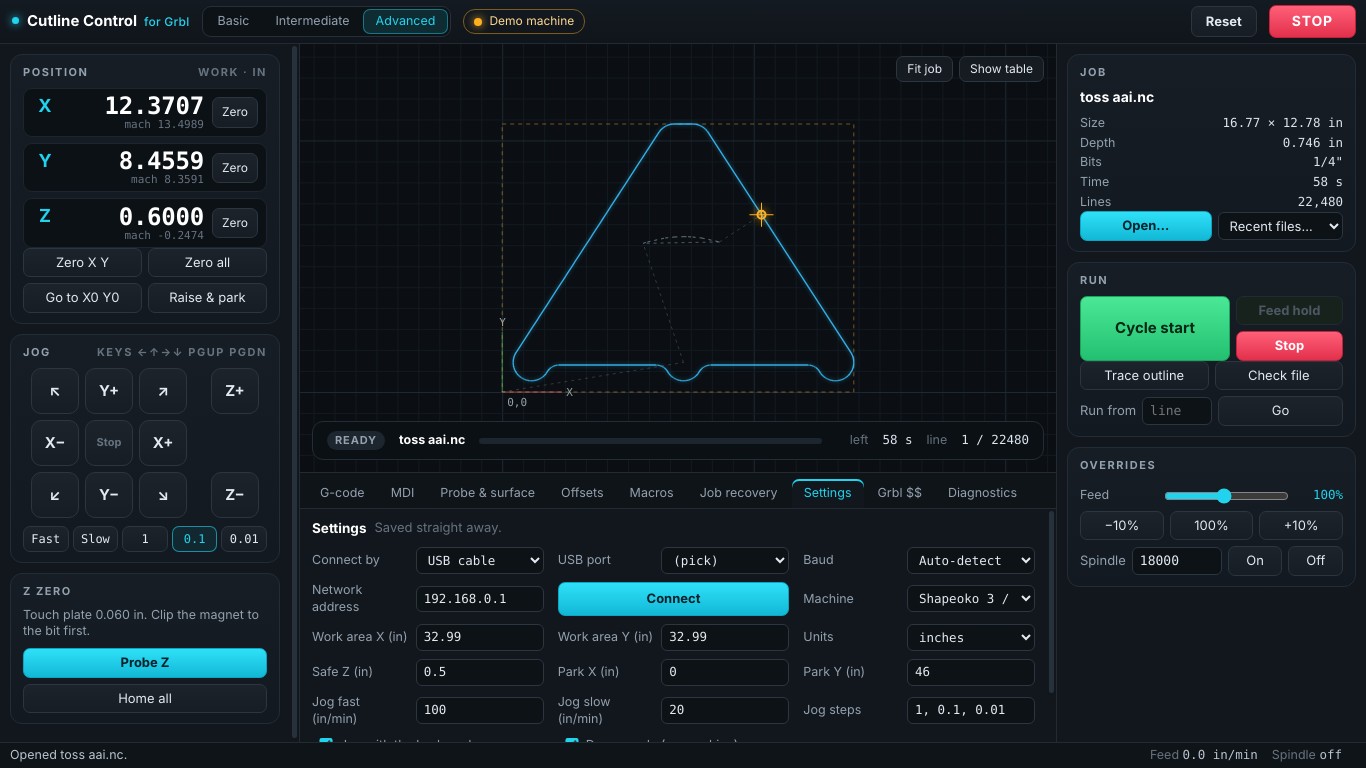Go to the Macros tab
Image resolution: width=1366 pixels, height=768 pixels.
pos(651,493)
